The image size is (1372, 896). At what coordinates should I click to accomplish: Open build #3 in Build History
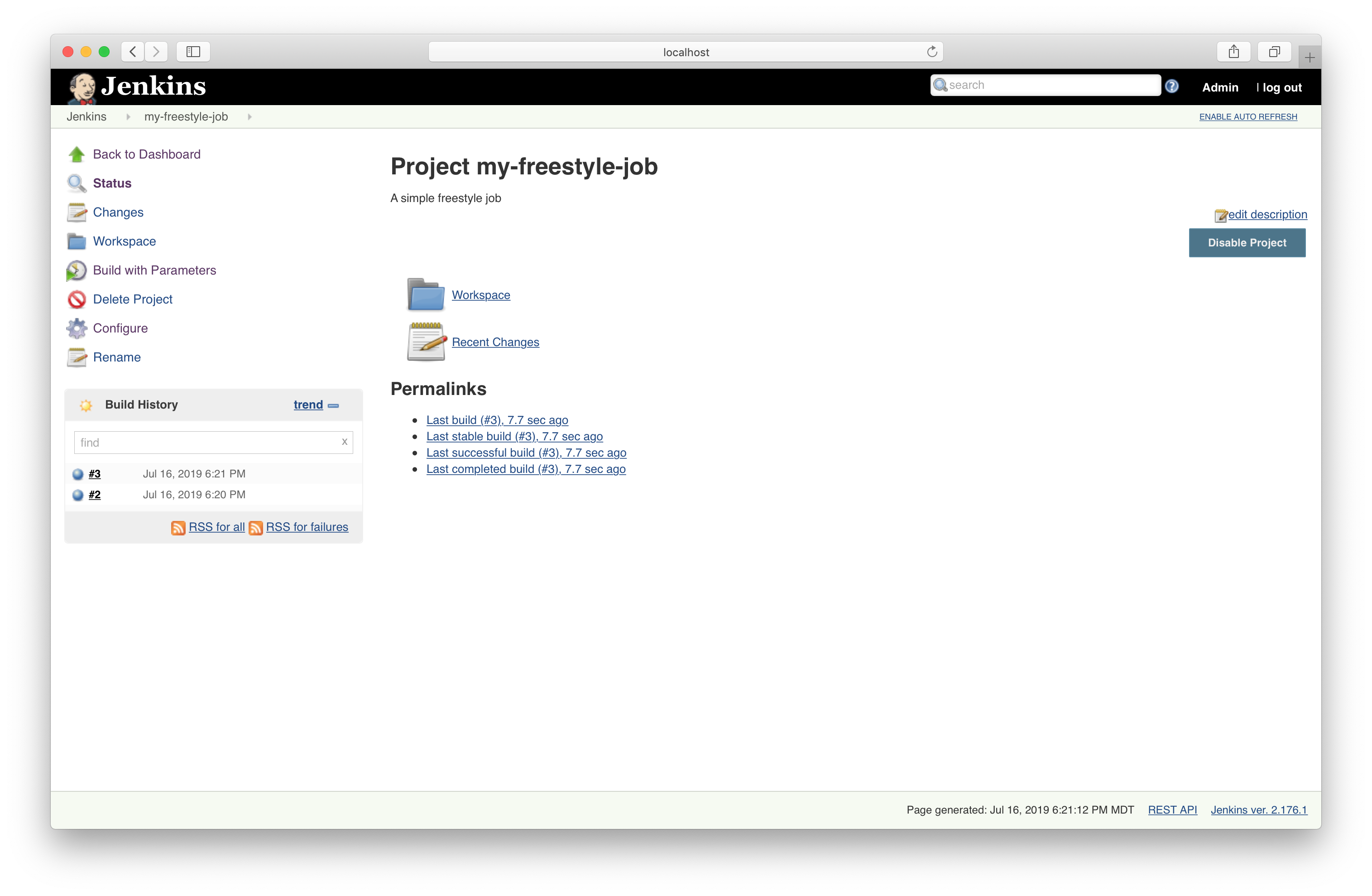[x=95, y=474]
